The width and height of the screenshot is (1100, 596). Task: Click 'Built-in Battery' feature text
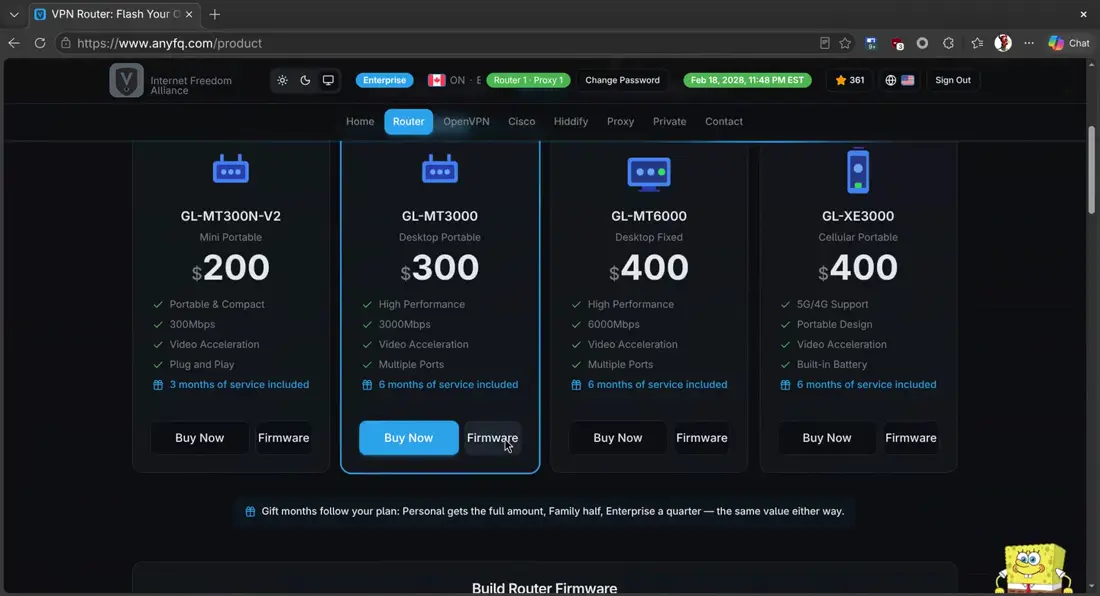pyautogui.click(x=831, y=365)
